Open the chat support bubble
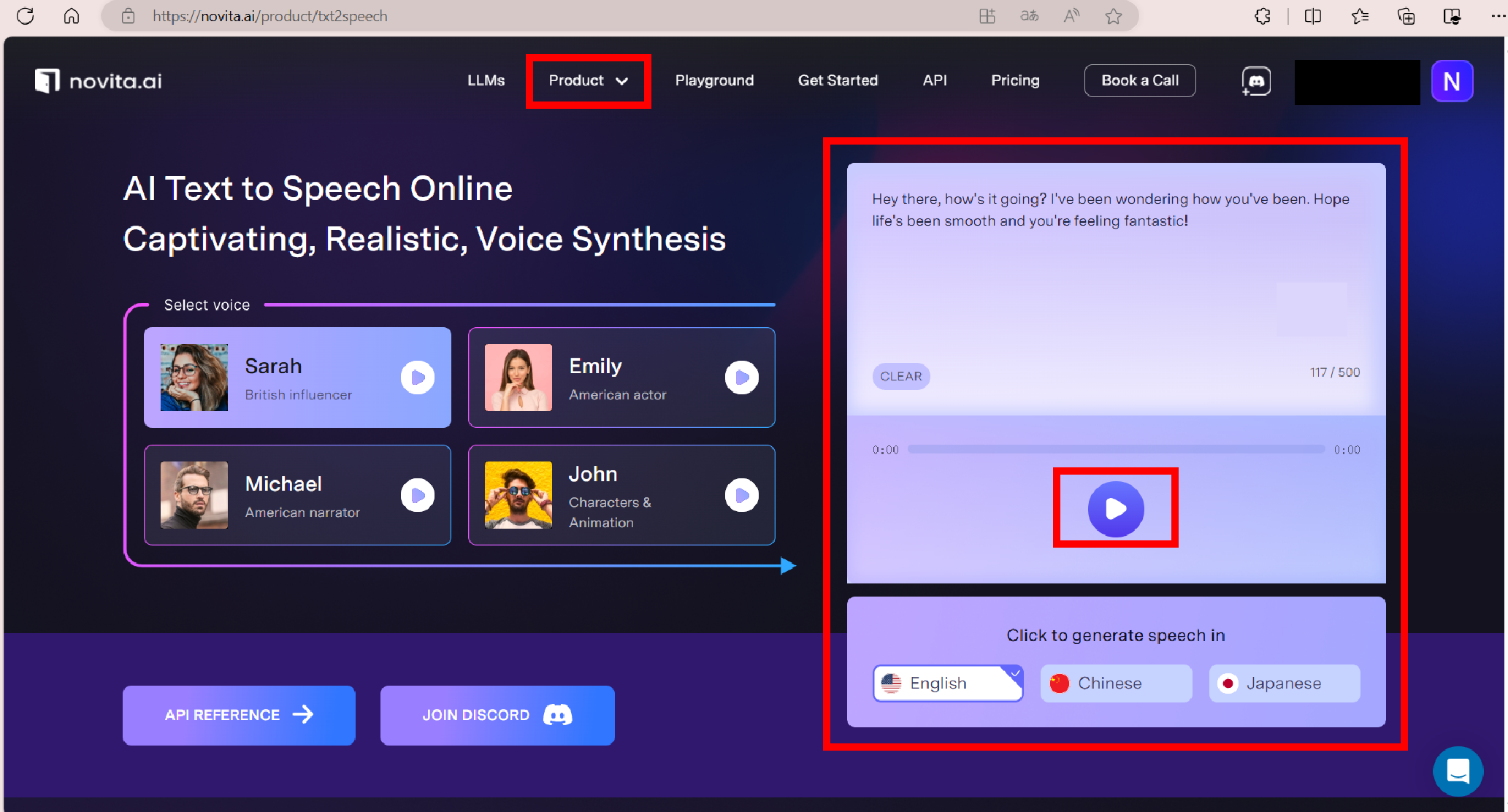 pyautogui.click(x=1458, y=771)
